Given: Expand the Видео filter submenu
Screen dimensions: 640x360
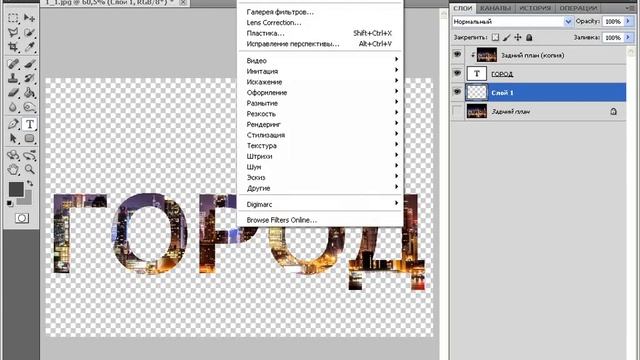Looking at the screenshot, I should pyautogui.click(x=320, y=60).
